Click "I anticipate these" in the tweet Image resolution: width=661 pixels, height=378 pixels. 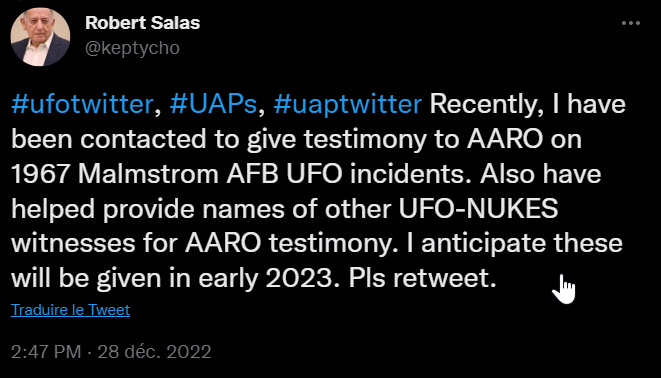click(x=514, y=244)
